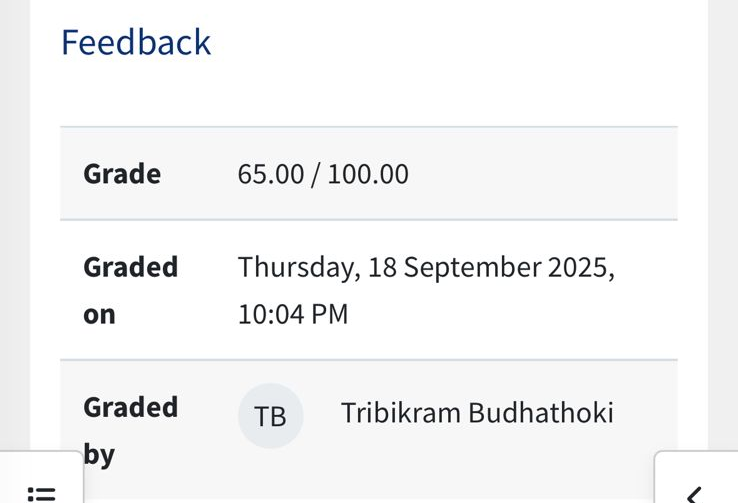Click the 10:04 PM graded time
The image size is (738, 503).
point(293,314)
